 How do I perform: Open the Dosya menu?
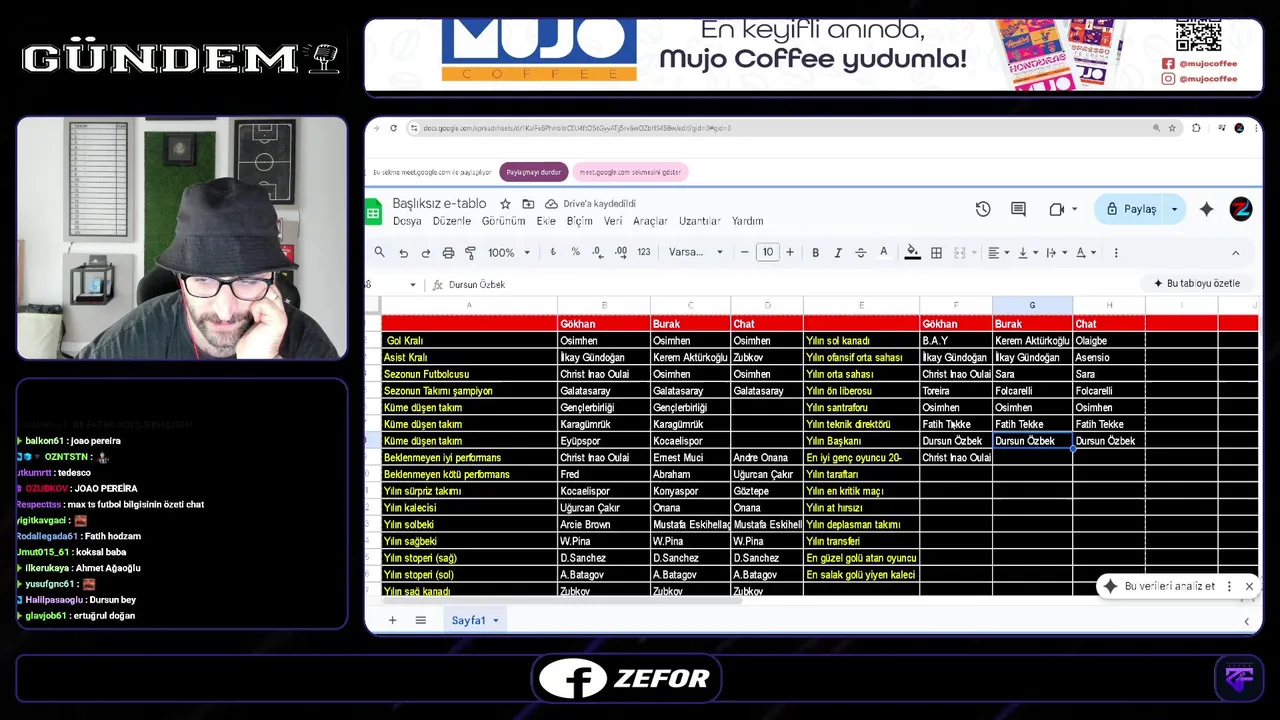coord(407,221)
